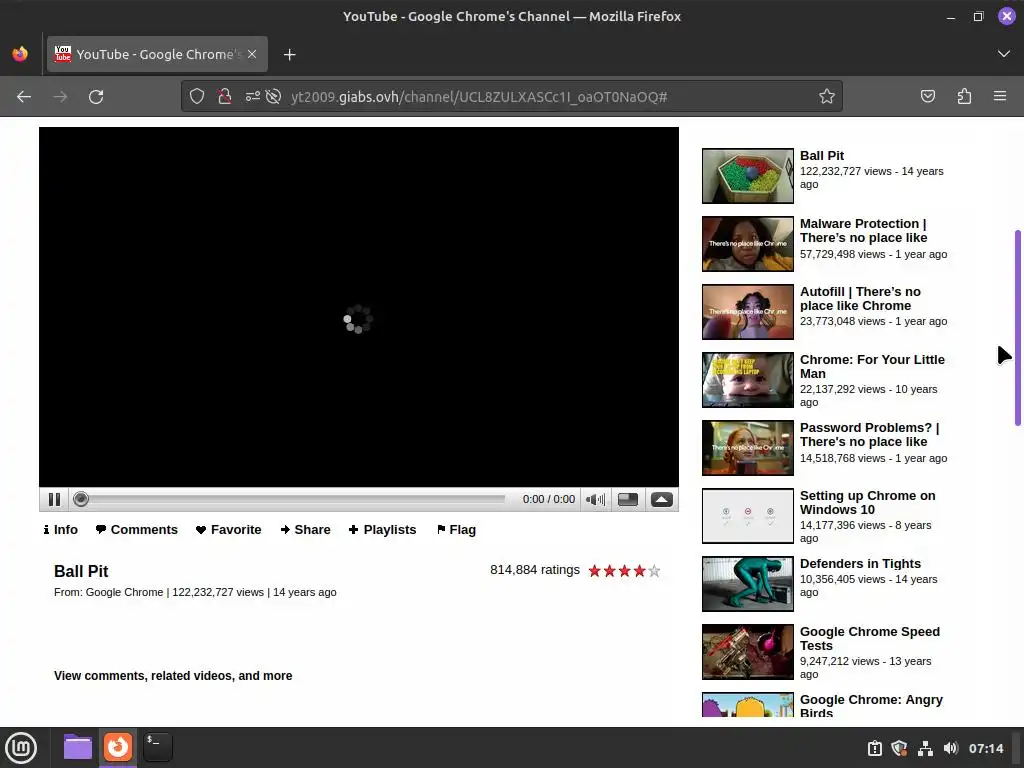
Task: Open the Pocket save icon
Action: pos(928,97)
